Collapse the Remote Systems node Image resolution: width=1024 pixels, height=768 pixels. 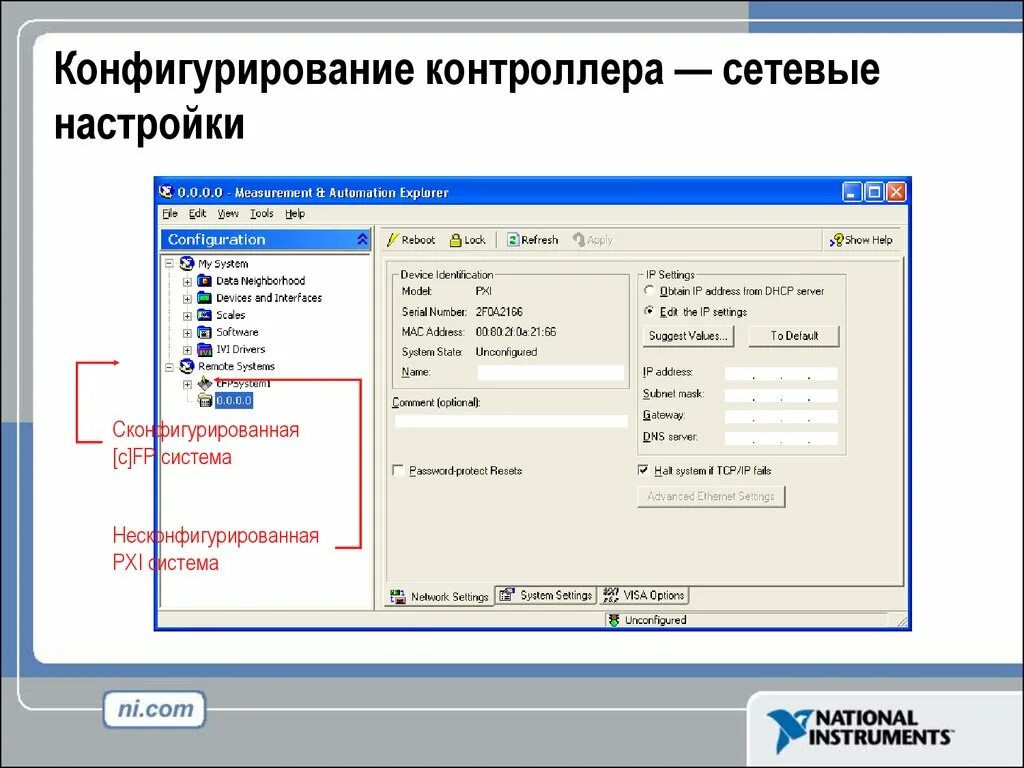pyautogui.click(x=169, y=367)
